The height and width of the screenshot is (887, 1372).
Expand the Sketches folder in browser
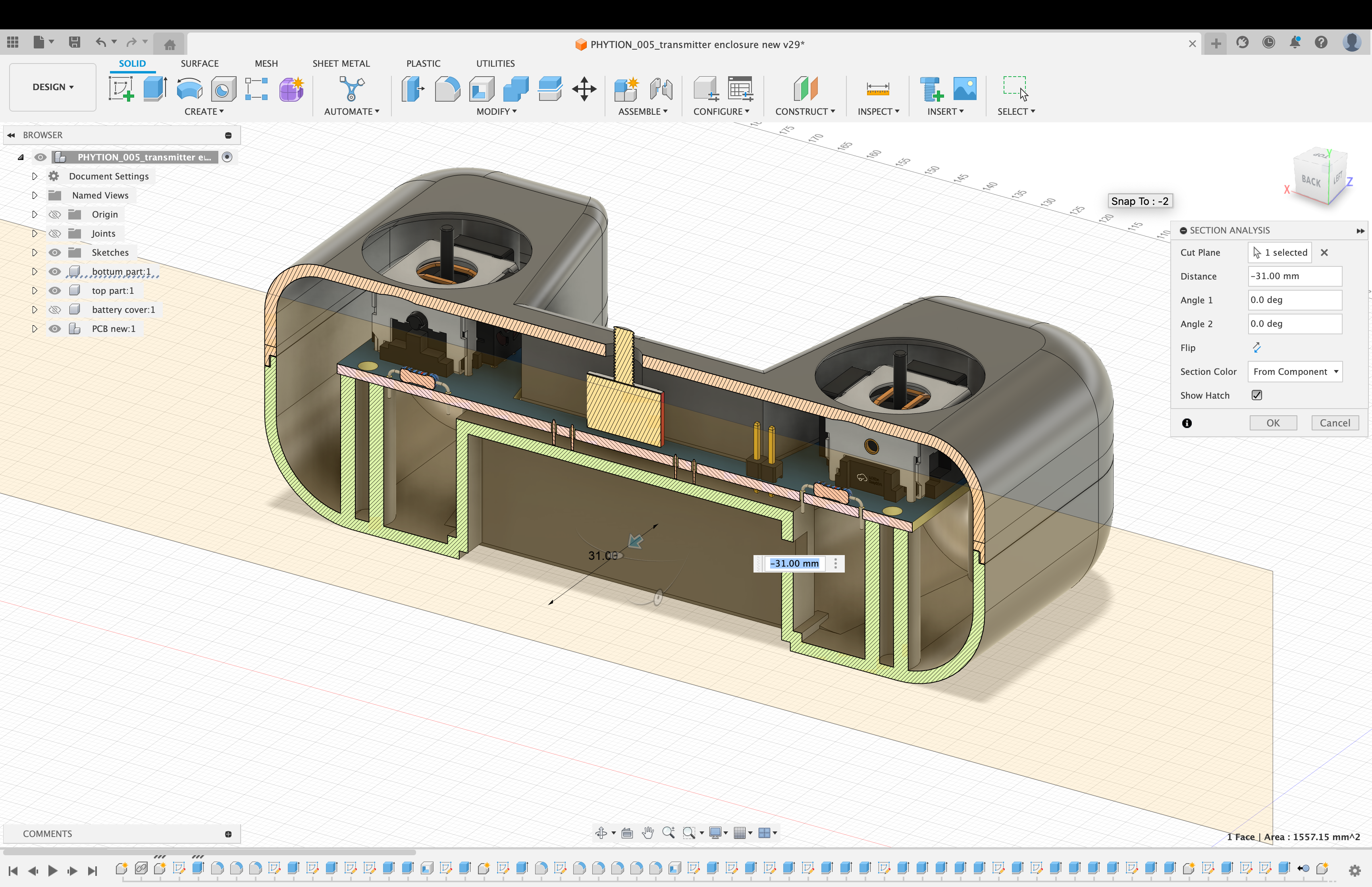point(35,252)
